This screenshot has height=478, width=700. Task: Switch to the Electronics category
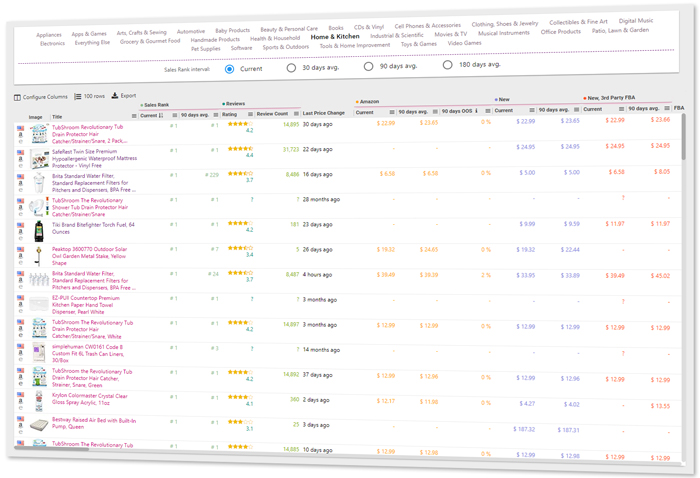coord(52,43)
